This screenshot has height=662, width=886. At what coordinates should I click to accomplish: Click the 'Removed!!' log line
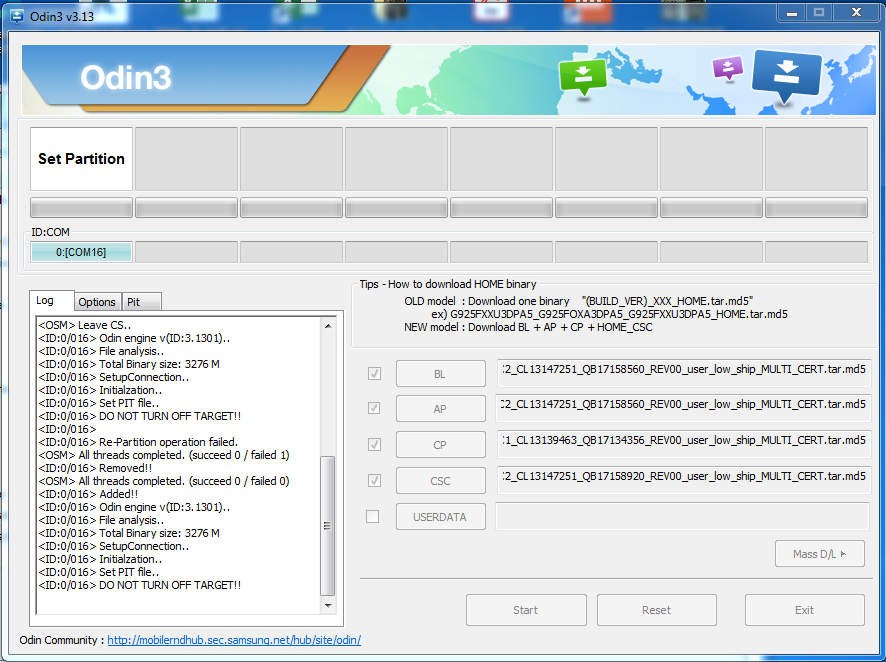(95, 468)
